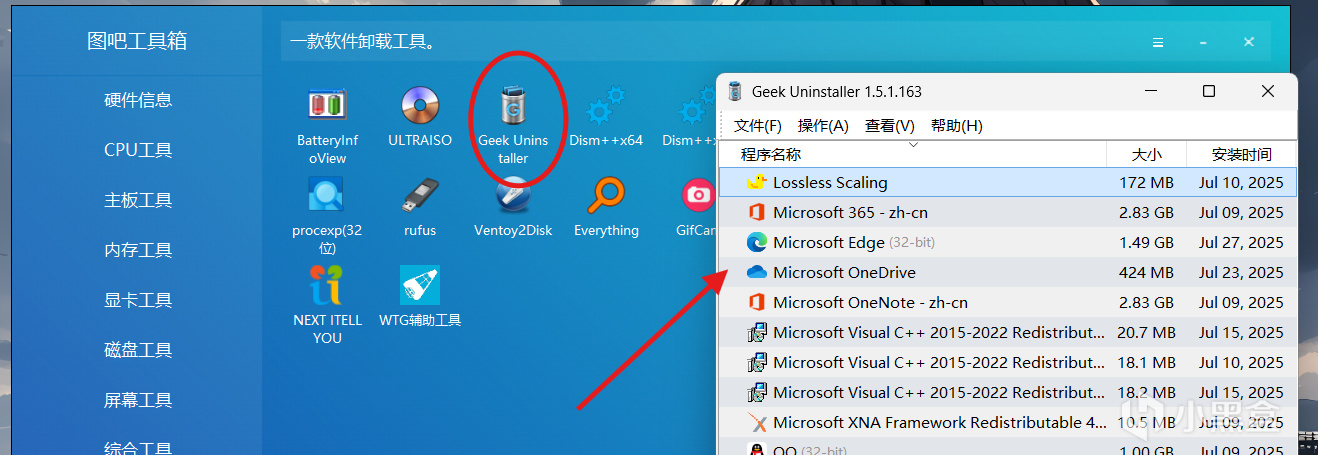1318x455 pixels.
Task: Launch the rufus USB drive icon
Action: coord(420,195)
